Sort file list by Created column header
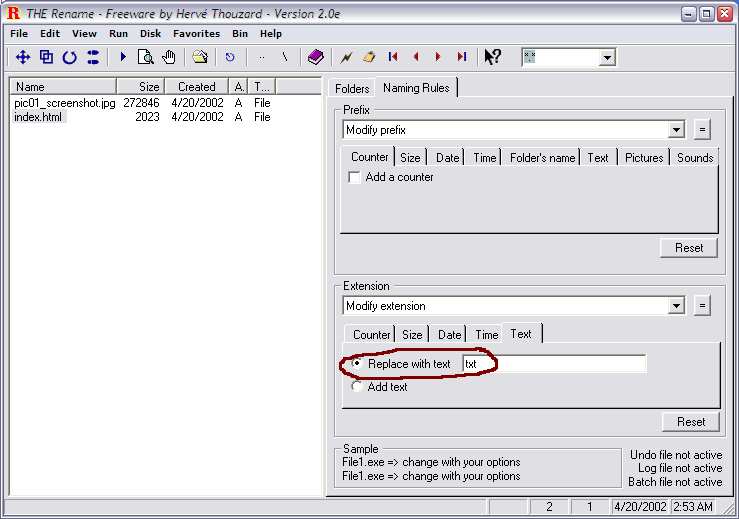739x519 pixels. tap(197, 87)
